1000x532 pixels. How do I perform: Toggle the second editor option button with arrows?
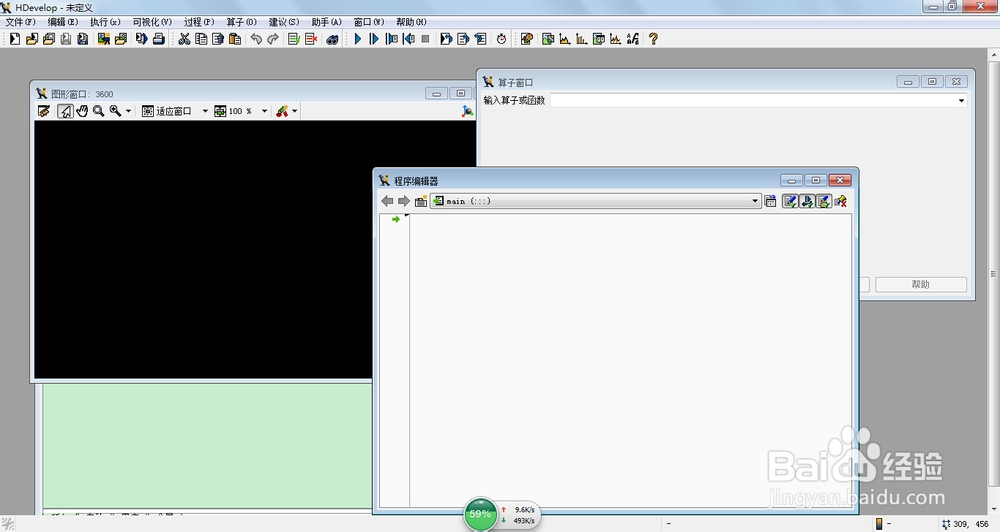pyautogui.click(x=807, y=201)
